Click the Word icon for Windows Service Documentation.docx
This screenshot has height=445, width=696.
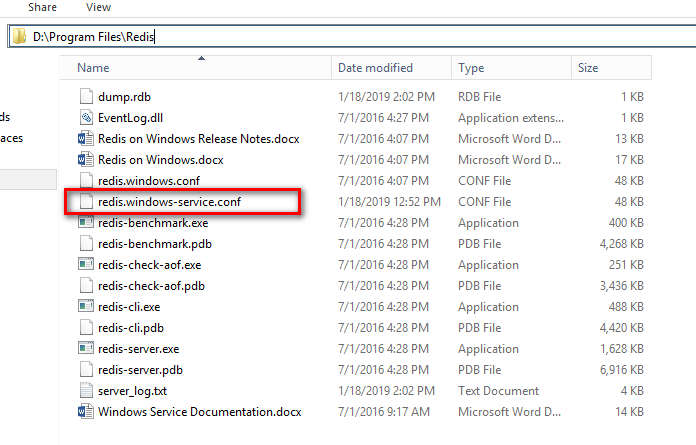tap(86, 412)
